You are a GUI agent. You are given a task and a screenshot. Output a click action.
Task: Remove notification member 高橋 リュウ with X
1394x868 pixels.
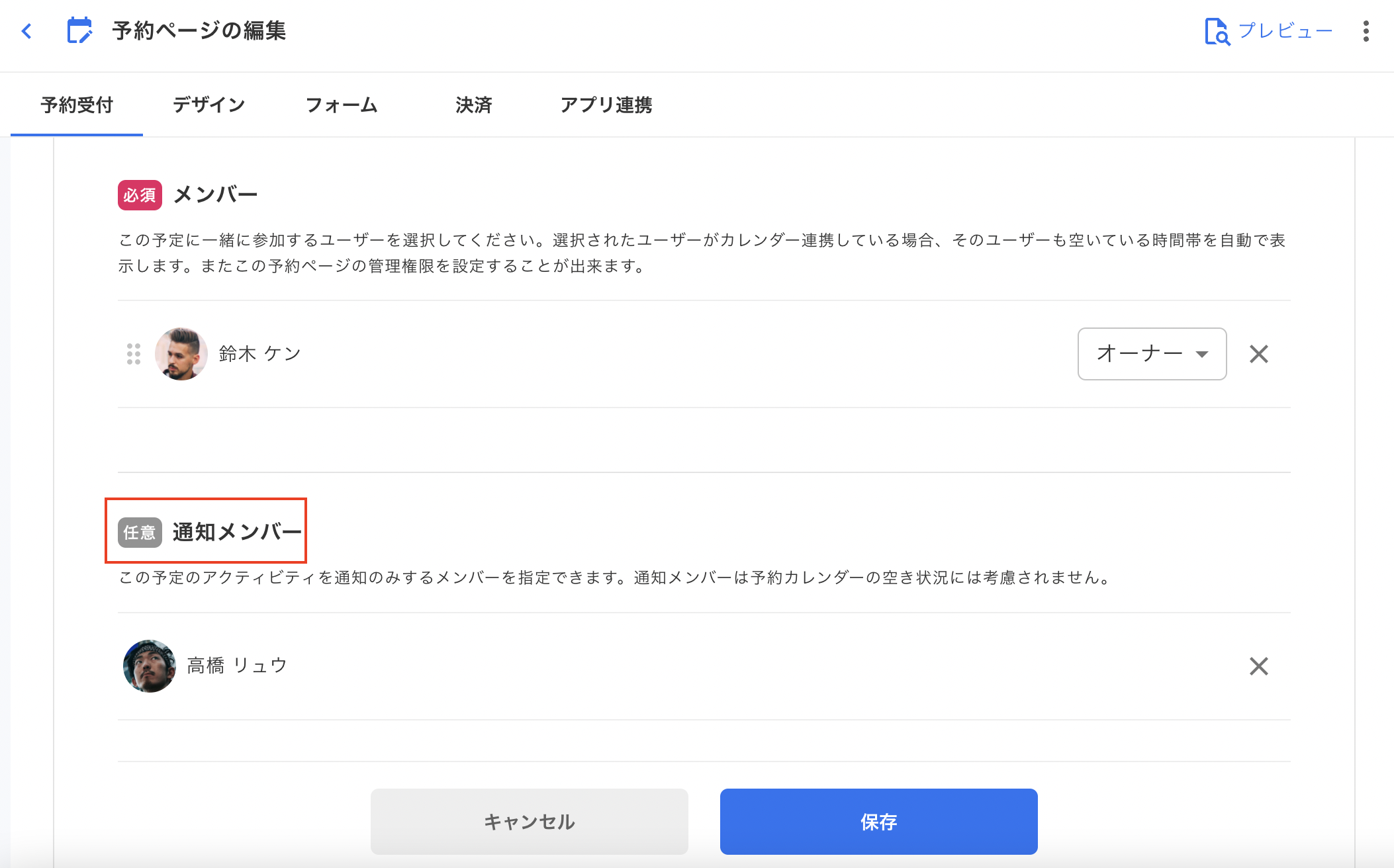[1258, 666]
